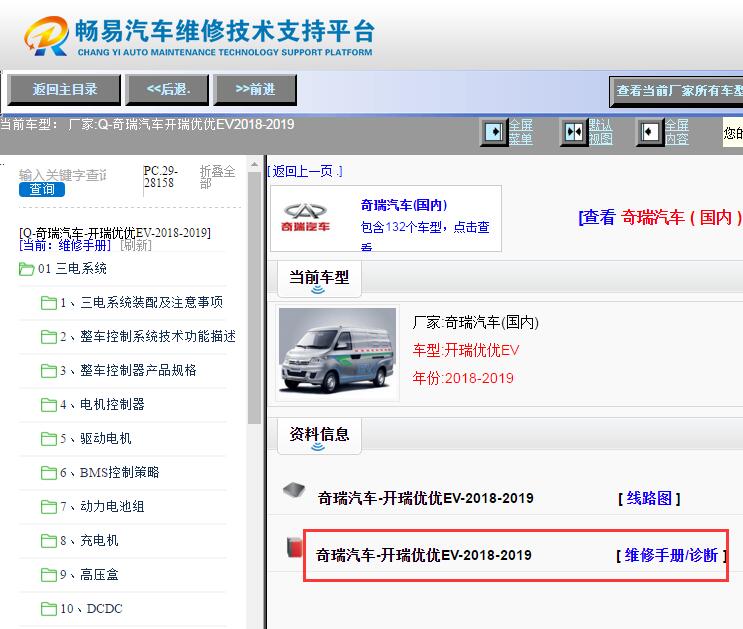The width and height of the screenshot is (743, 629).
Task: Expand folder icon for 电机控制器
Action: click(48, 405)
